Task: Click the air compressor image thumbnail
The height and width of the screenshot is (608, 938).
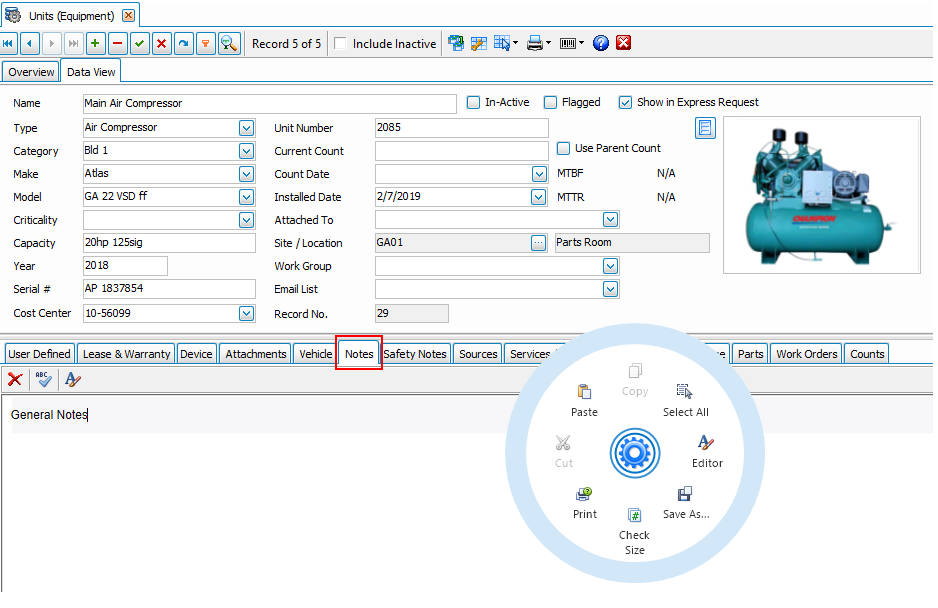Action: point(821,195)
